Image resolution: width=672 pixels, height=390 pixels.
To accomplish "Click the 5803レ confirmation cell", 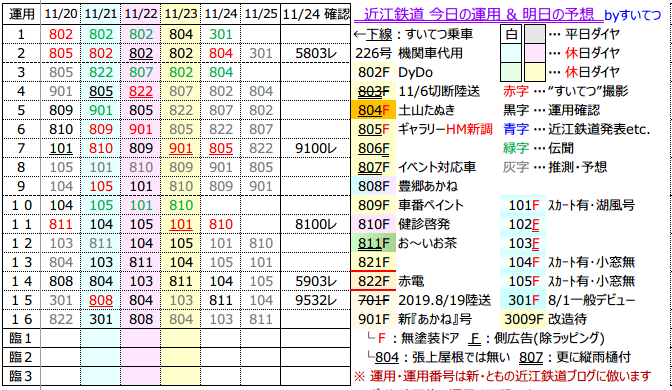I will click(x=316, y=53).
